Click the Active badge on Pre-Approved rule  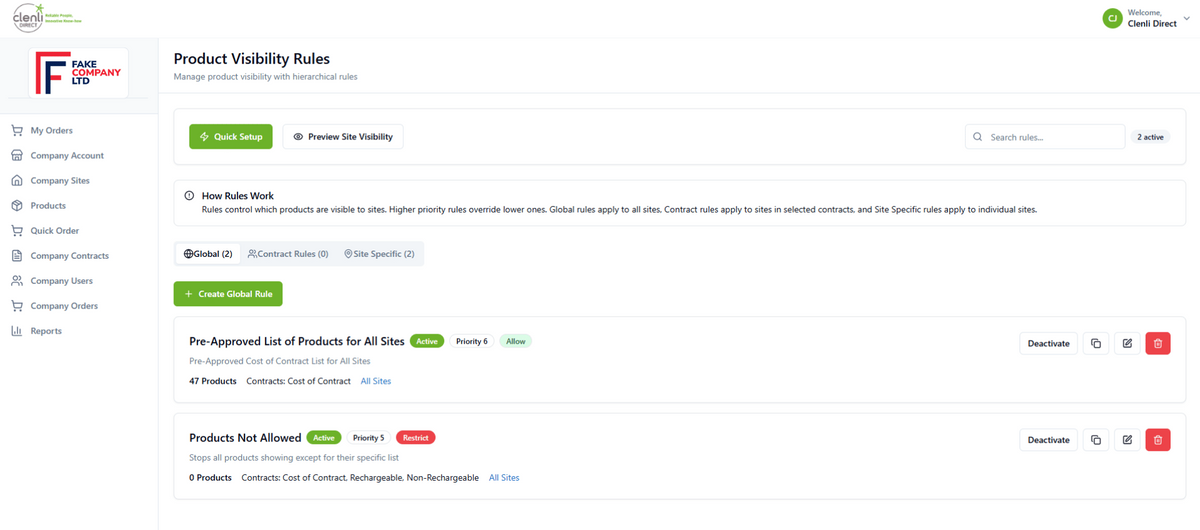[427, 341]
